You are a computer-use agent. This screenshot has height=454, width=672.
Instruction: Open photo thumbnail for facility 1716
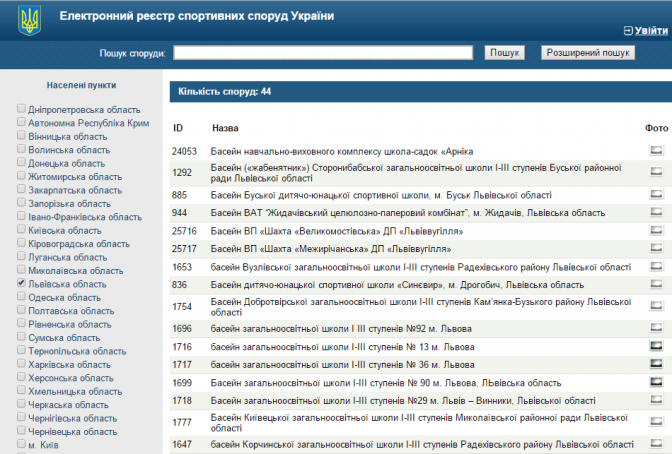656,346
